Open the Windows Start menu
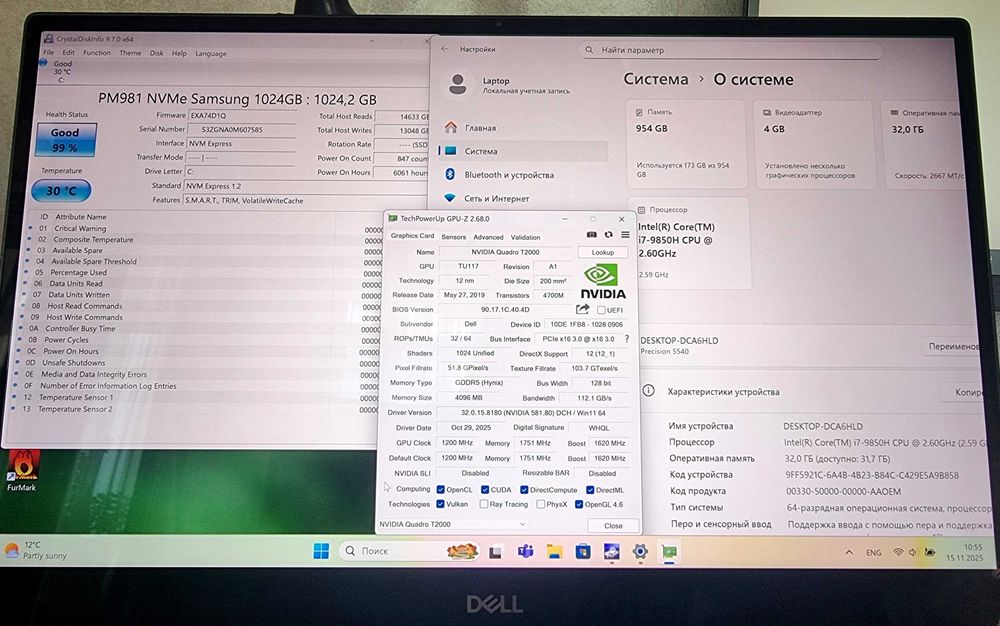The width and height of the screenshot is (1000, 626). (x=321, y=551)
